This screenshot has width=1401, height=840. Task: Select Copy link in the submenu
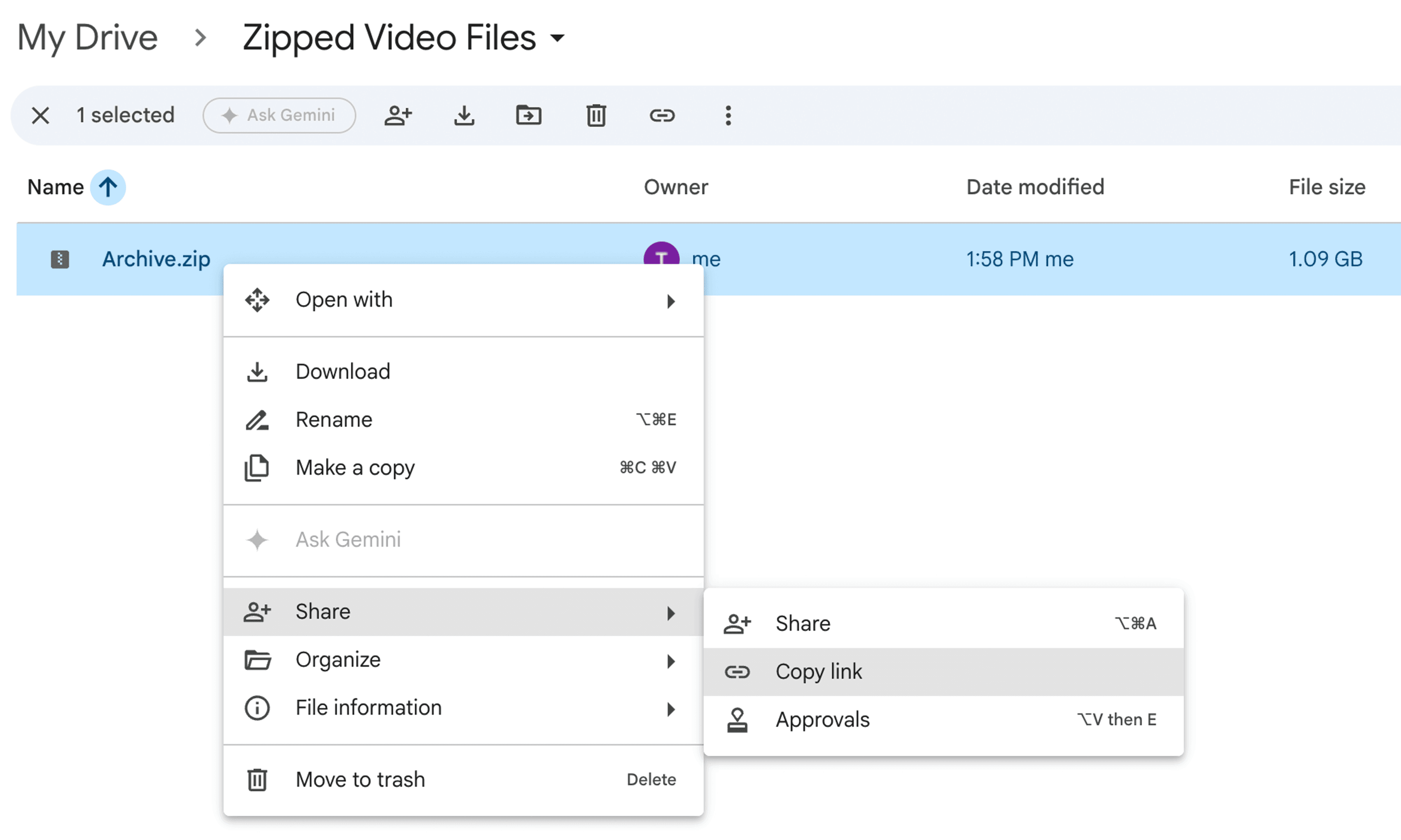[x=943, y=672]
